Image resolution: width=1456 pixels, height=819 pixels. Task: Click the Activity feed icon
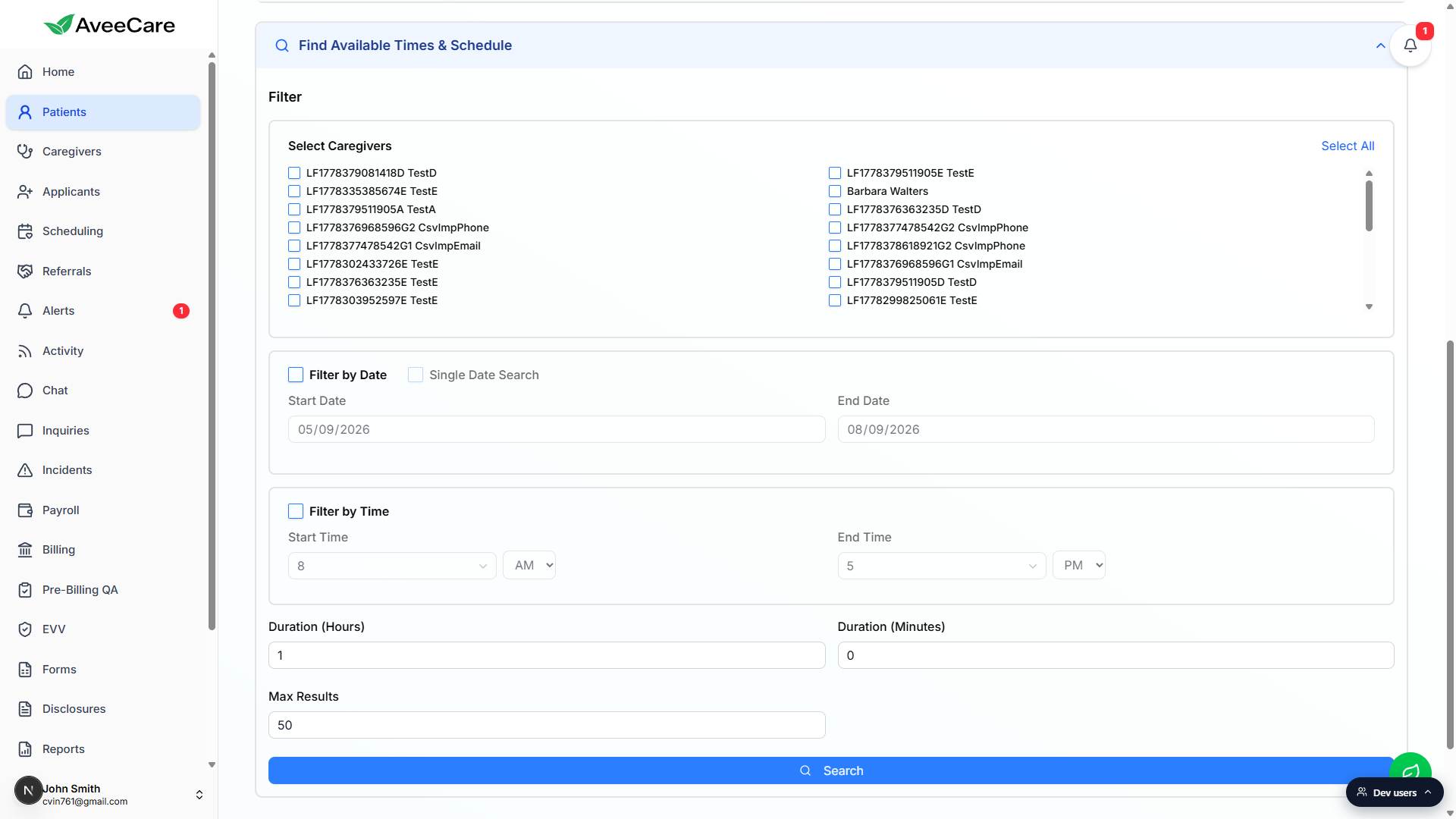[25, 351]
